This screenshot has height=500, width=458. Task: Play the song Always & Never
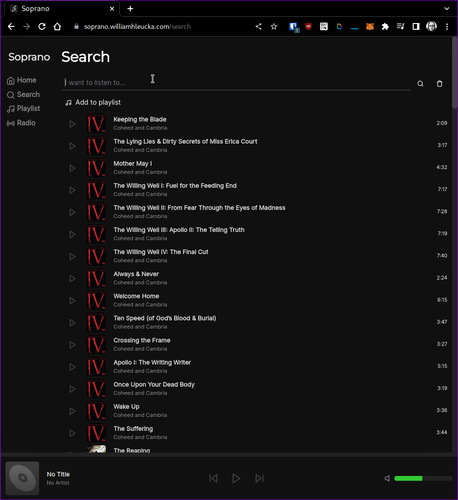72,278
